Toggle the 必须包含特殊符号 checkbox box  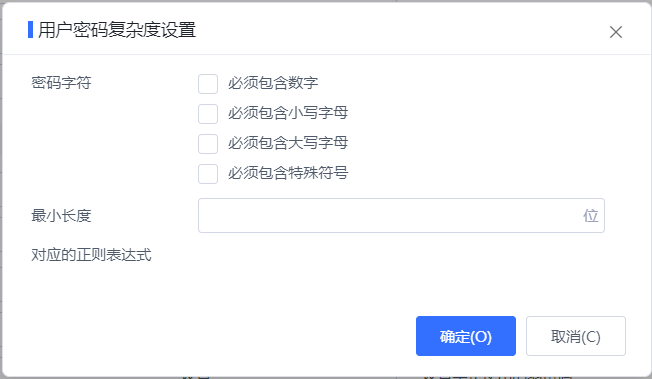pyautogui.click(x=208, y=173)
